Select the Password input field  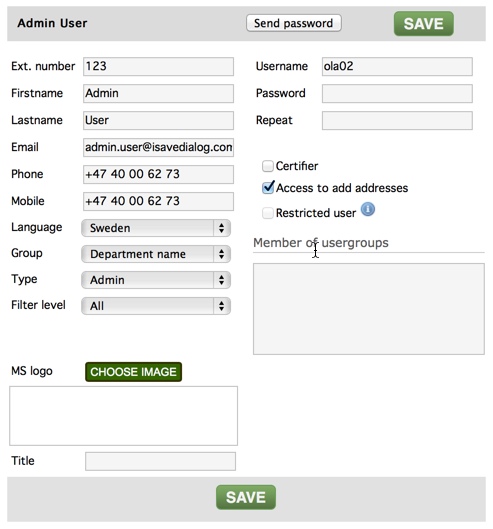(x=397, y=93)
